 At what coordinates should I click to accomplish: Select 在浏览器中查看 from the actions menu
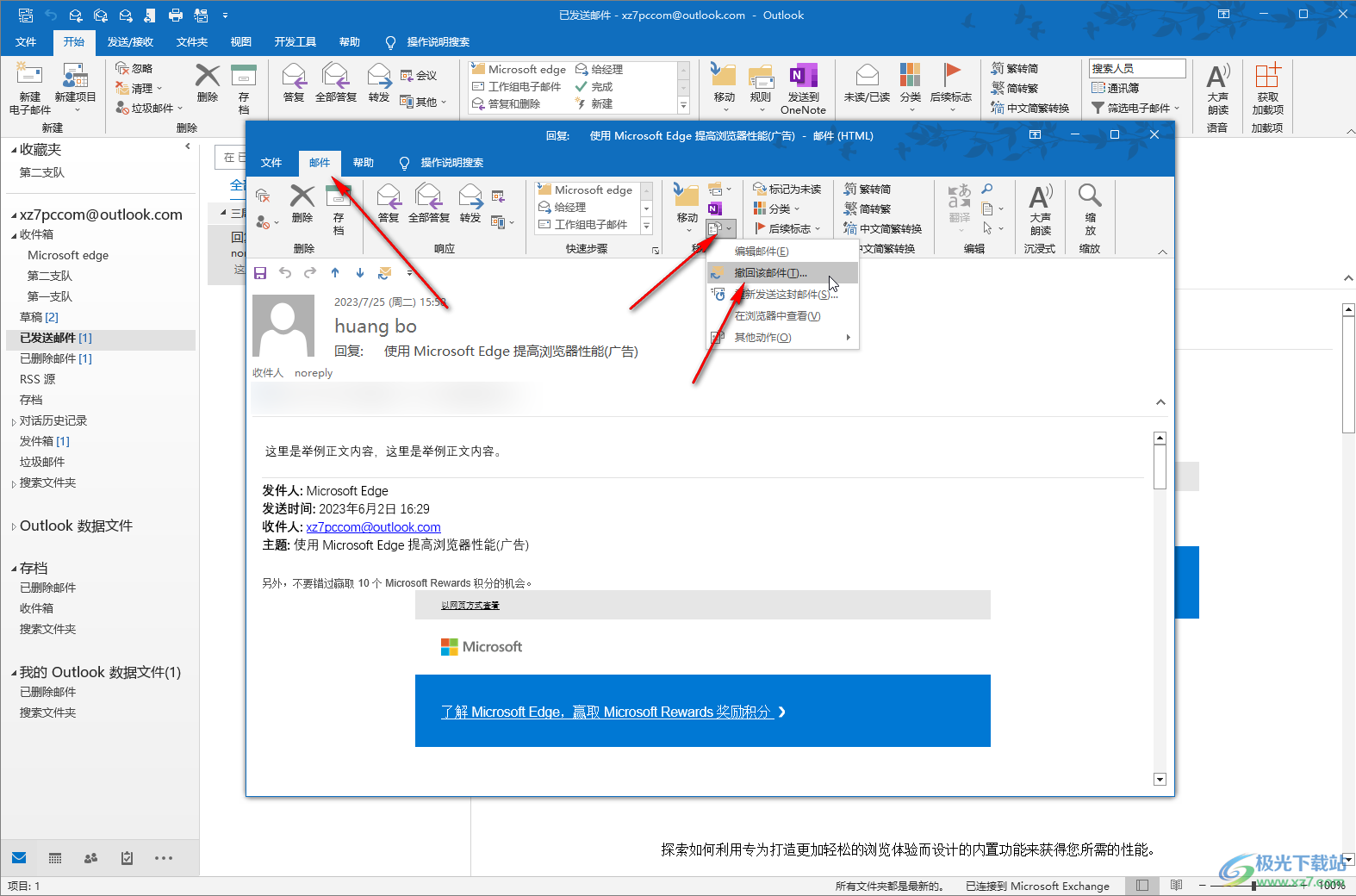pyautogui.click(x=782, y=316)
